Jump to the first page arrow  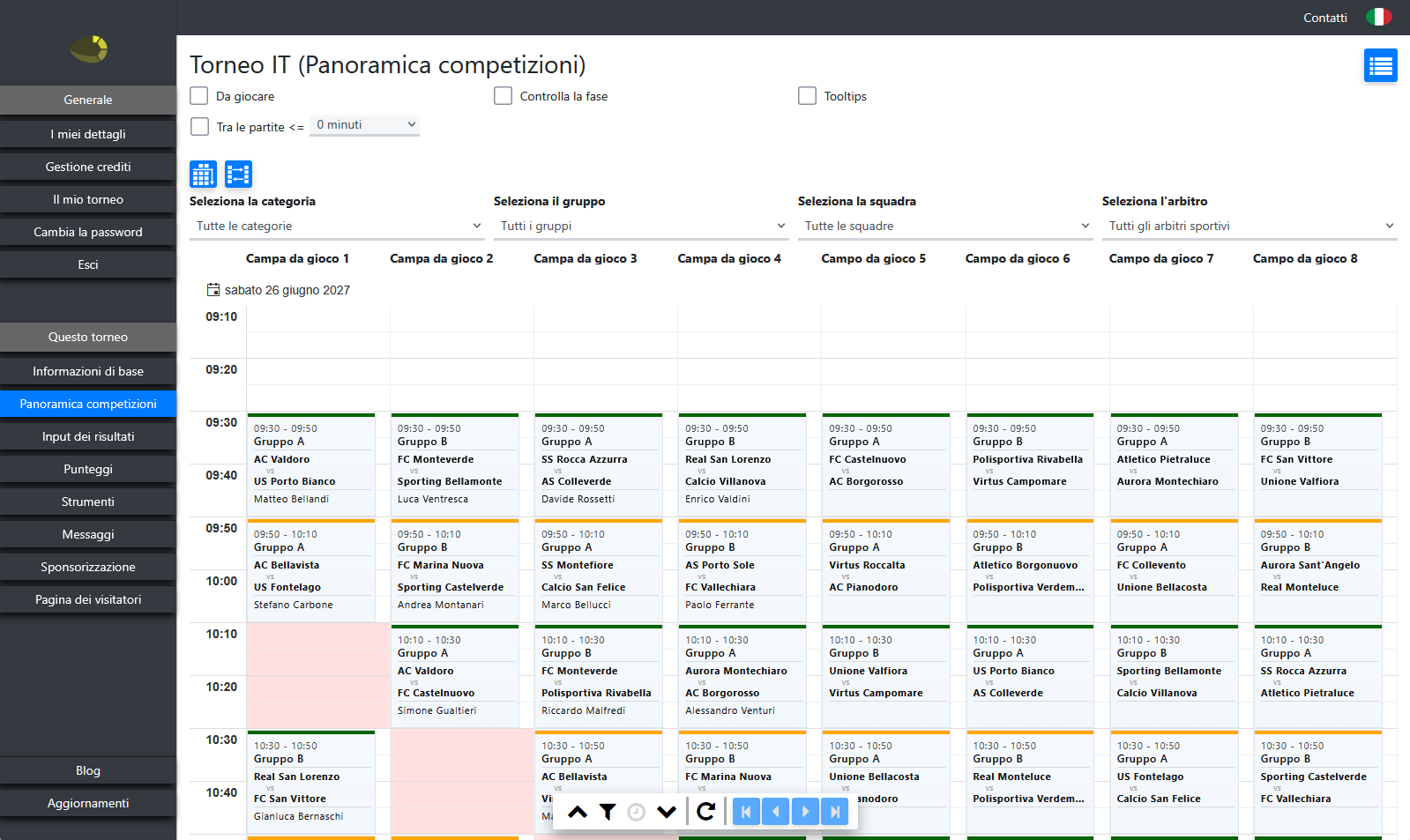(x=746, y=812)
